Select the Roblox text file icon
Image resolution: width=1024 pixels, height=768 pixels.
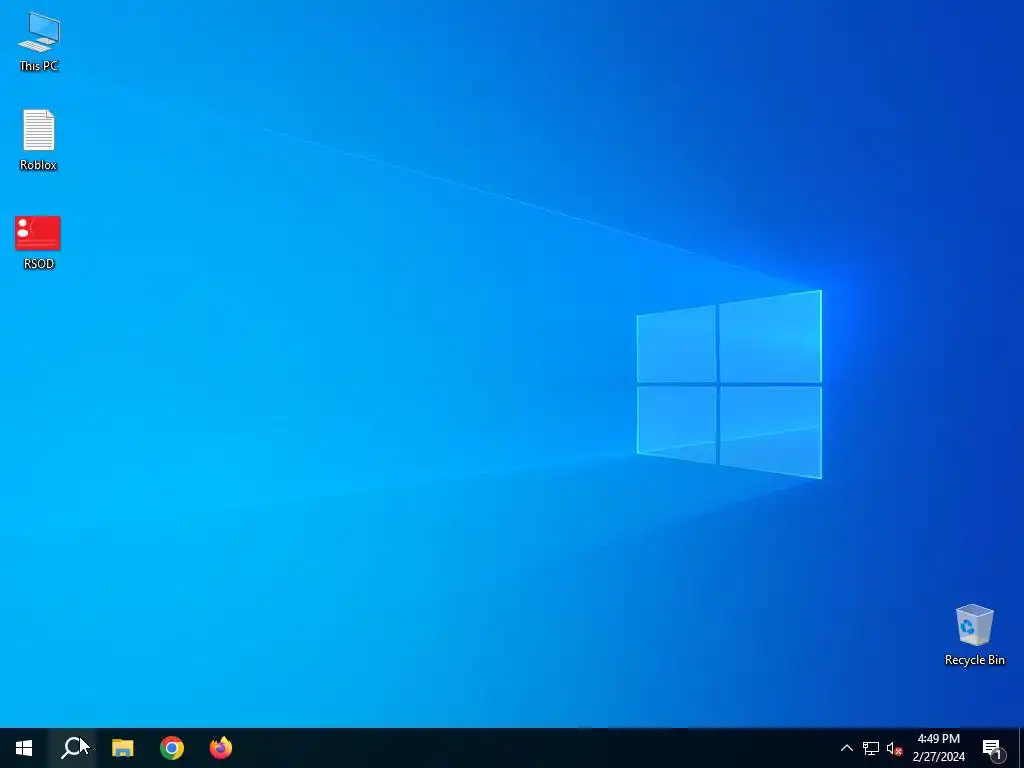(x=39, y=139)
